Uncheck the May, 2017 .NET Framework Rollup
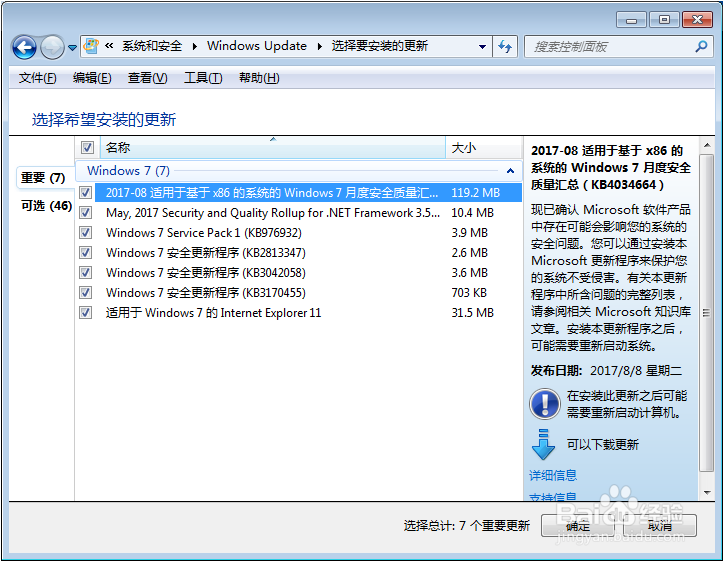Screen dimensions: 724x562 tap(85, 212)
